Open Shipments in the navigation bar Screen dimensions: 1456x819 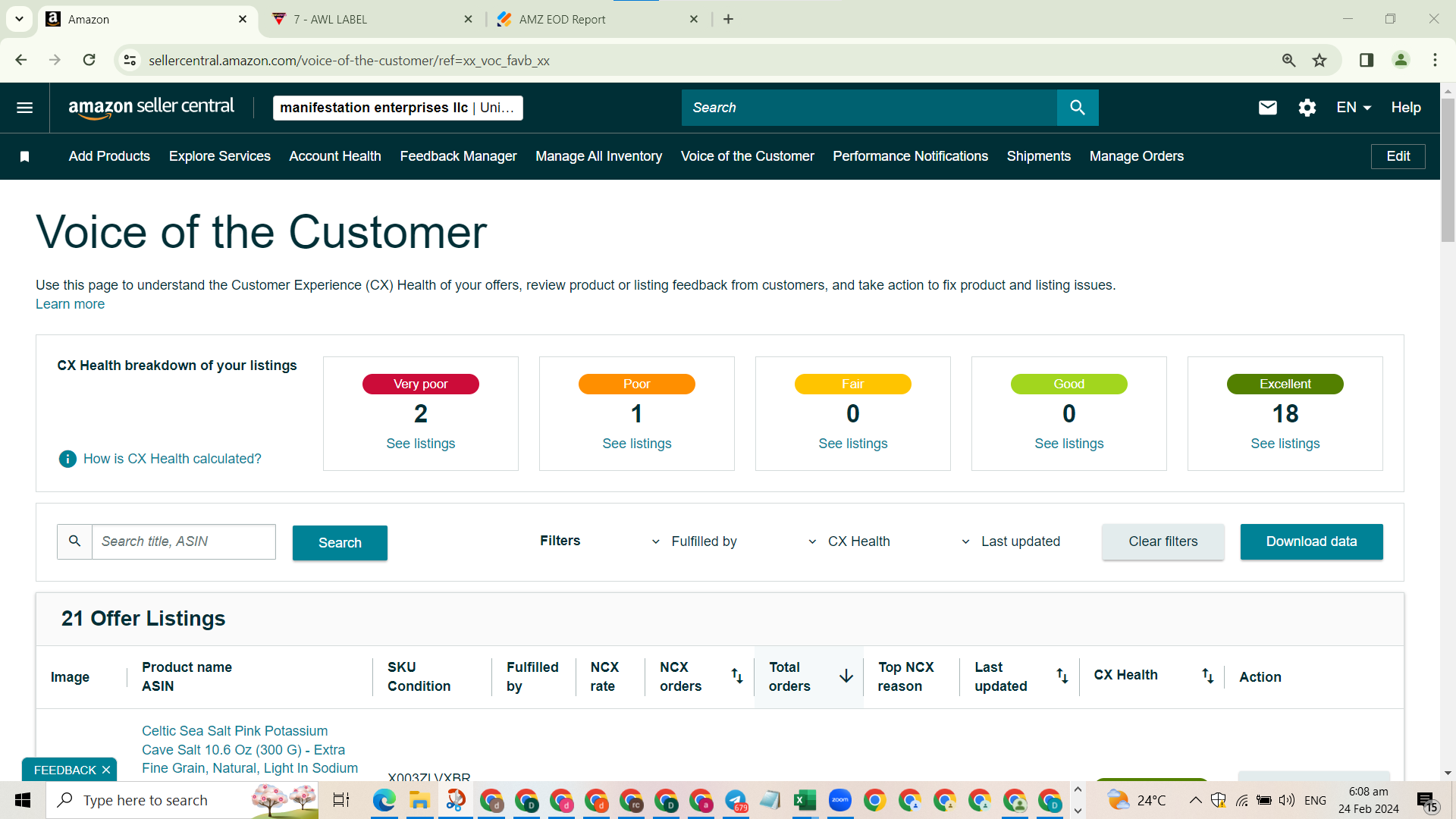click(1039, 156)
